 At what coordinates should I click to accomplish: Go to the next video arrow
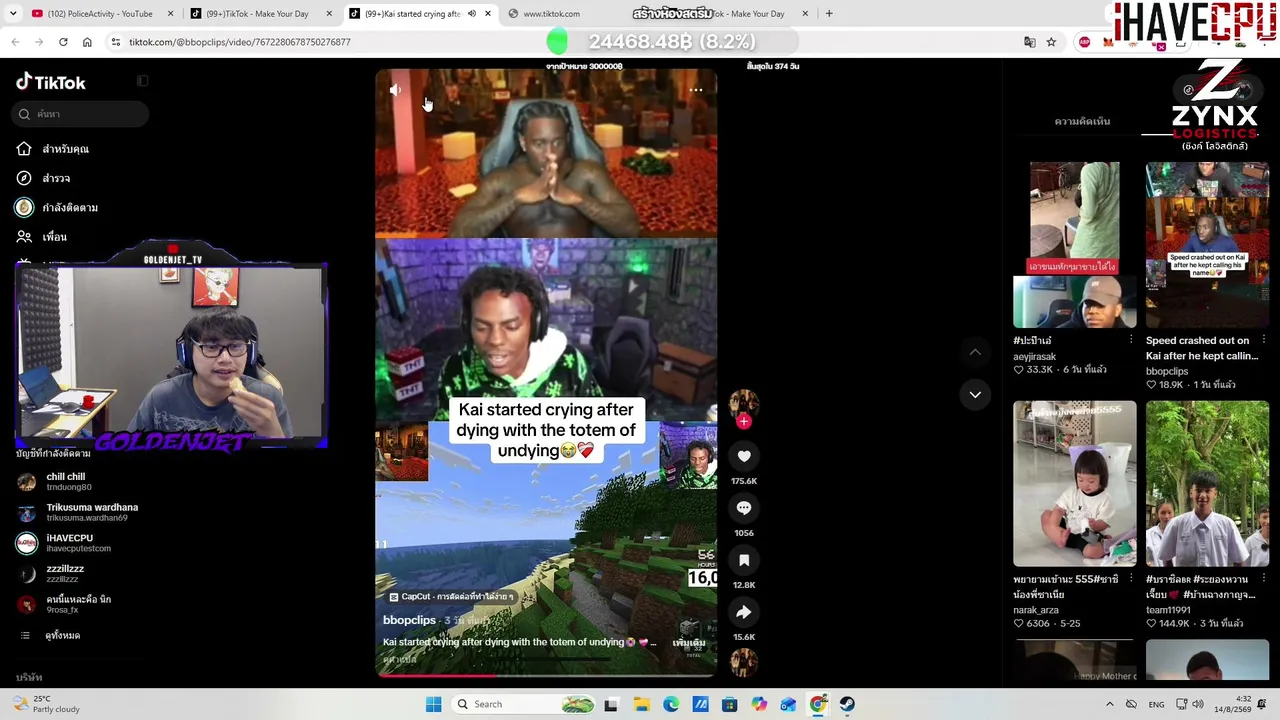tap(975, 394)
